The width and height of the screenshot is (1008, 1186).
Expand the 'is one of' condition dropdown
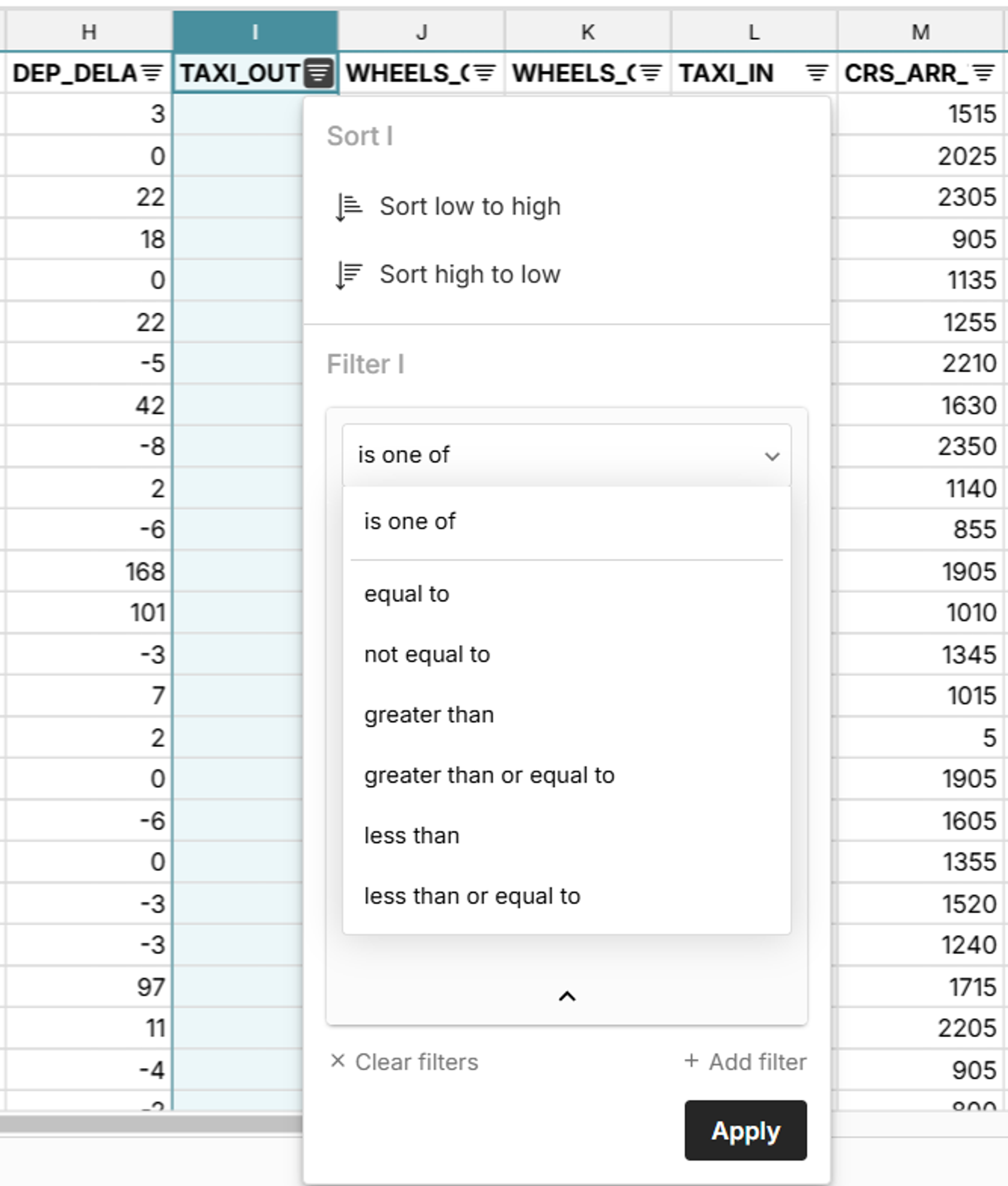click(566, 455)
